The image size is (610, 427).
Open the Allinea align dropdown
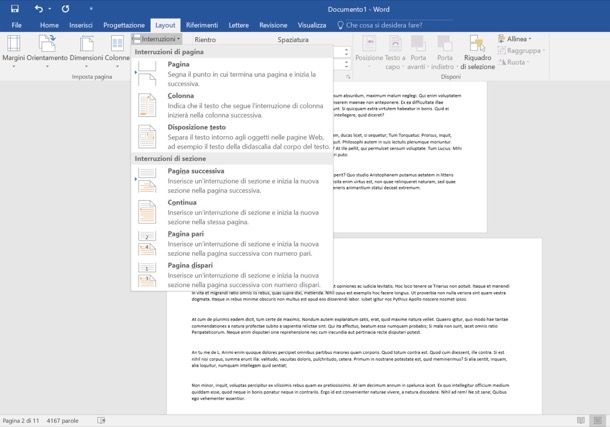[515, 39]
